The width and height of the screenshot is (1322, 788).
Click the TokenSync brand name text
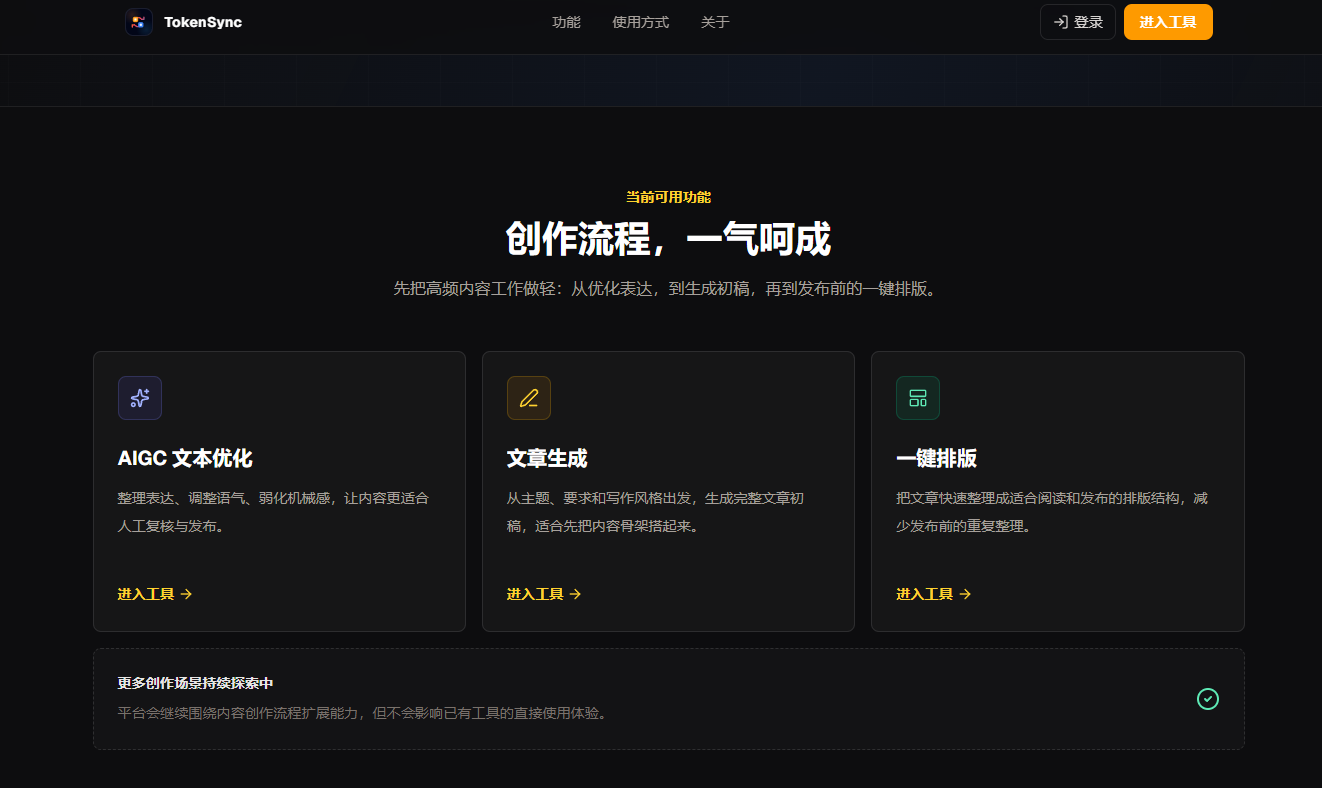[203, 22]
